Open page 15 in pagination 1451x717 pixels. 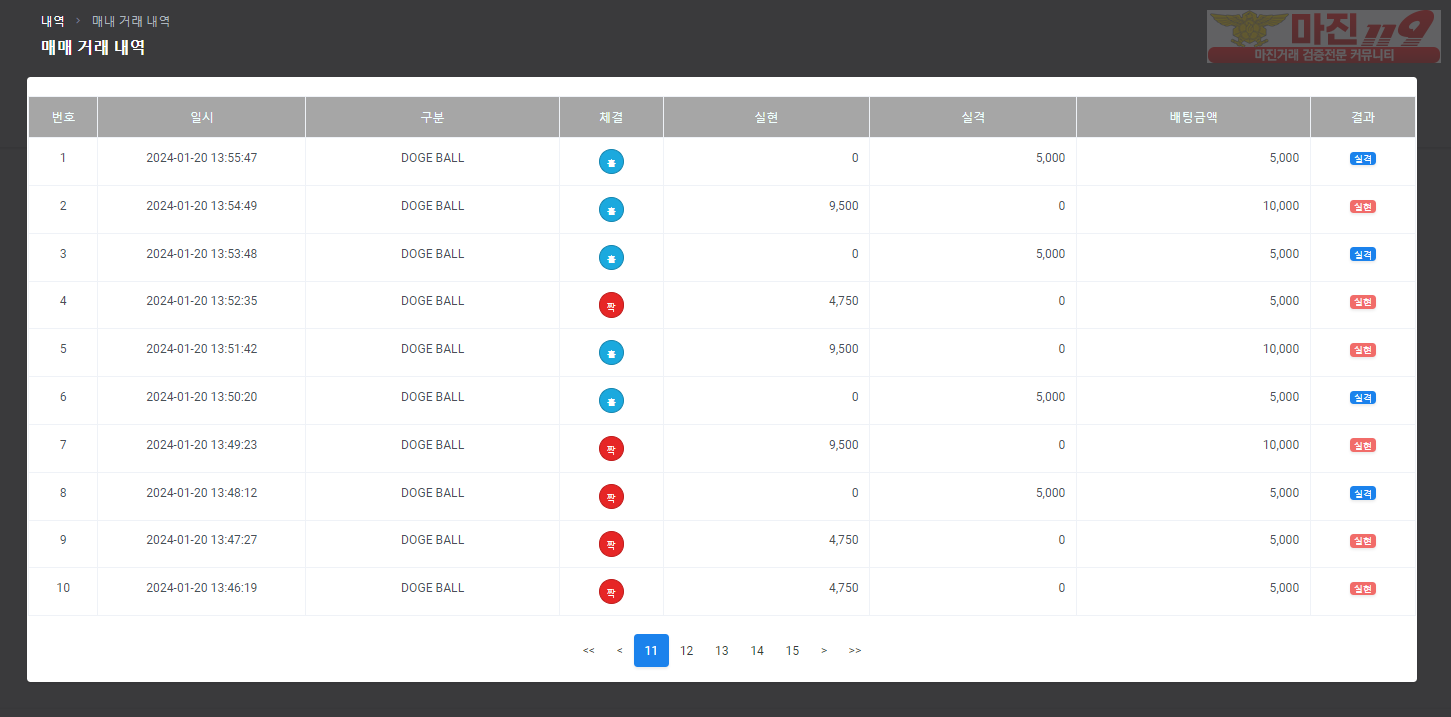pos(792,650)
